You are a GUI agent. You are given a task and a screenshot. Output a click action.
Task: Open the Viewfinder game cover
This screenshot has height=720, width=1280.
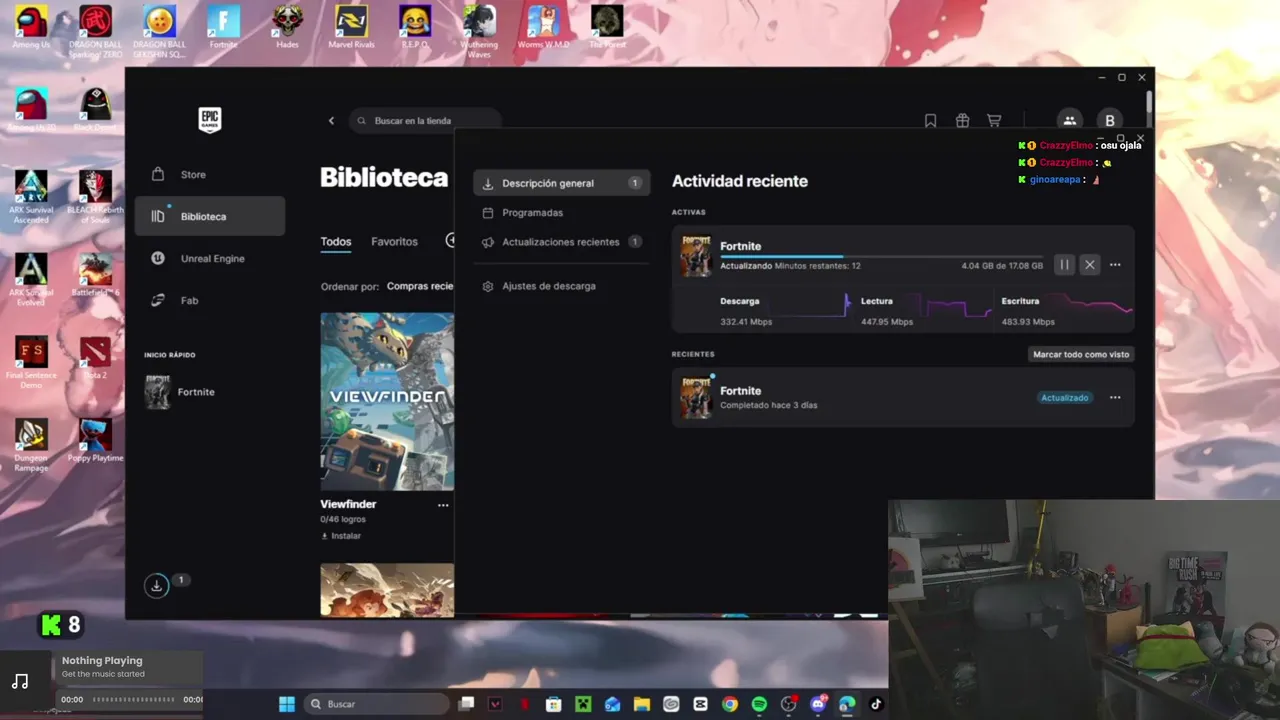coord(387,402)
